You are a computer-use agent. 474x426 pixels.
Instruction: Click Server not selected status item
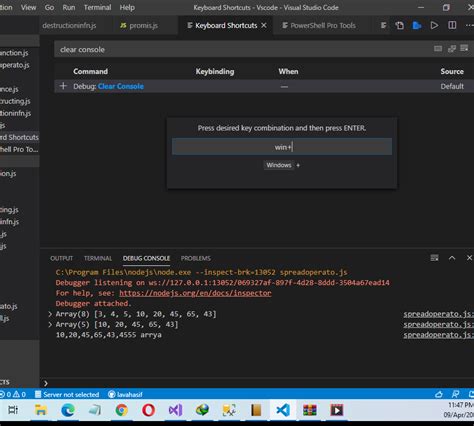[67, 394]
